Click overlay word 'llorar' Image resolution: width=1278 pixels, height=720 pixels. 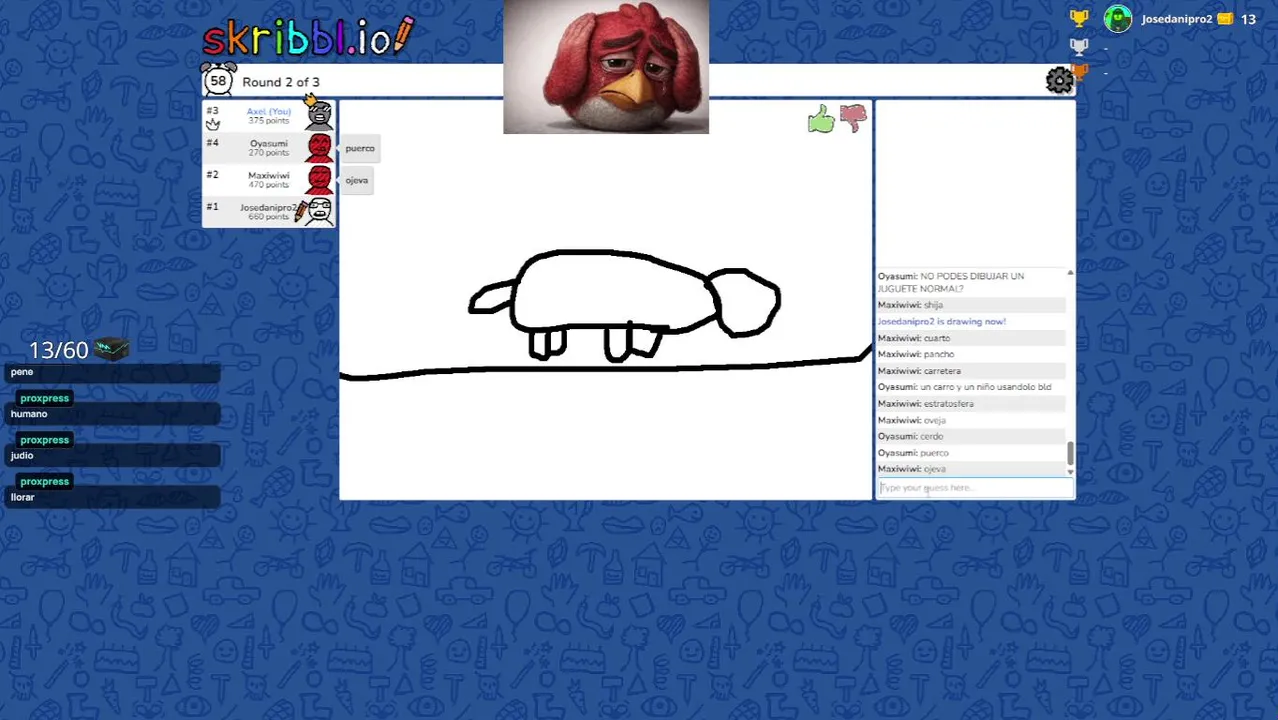(22, 497)
